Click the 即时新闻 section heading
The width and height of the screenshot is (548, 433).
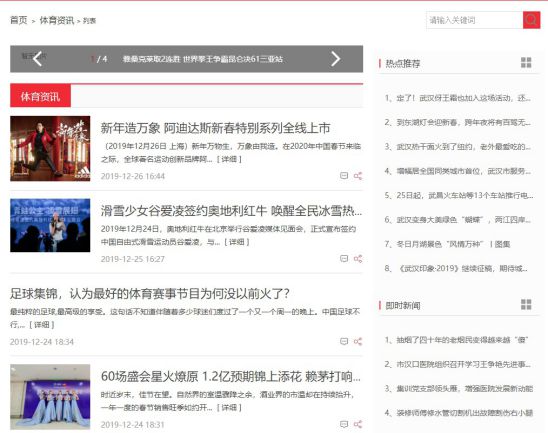pos(403,305)
